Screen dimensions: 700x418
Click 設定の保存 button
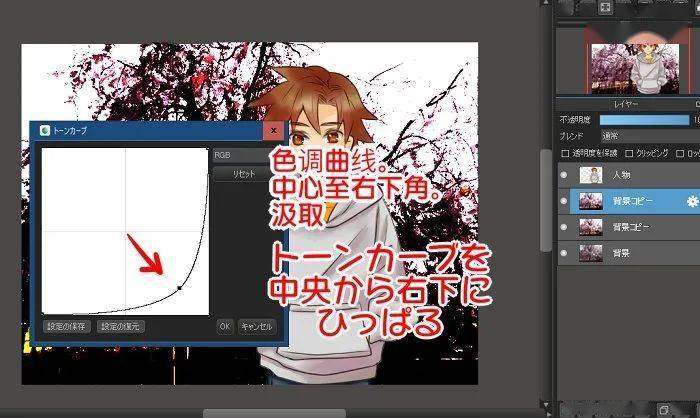67,326
